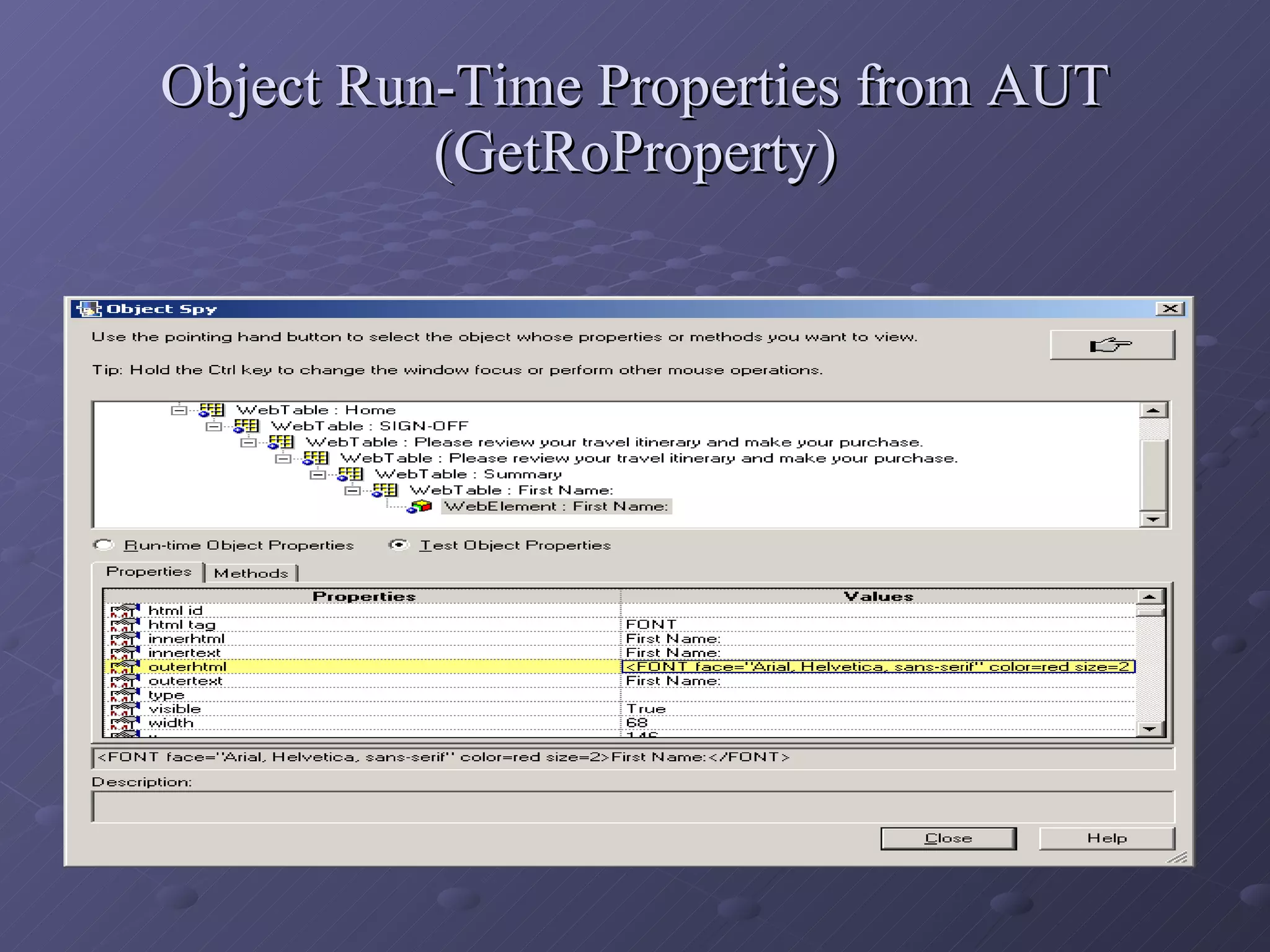This screenshot has width=1270, height=952.
Task: Click the Help button
Action: pyautogui.click(x=1107, y=839)
